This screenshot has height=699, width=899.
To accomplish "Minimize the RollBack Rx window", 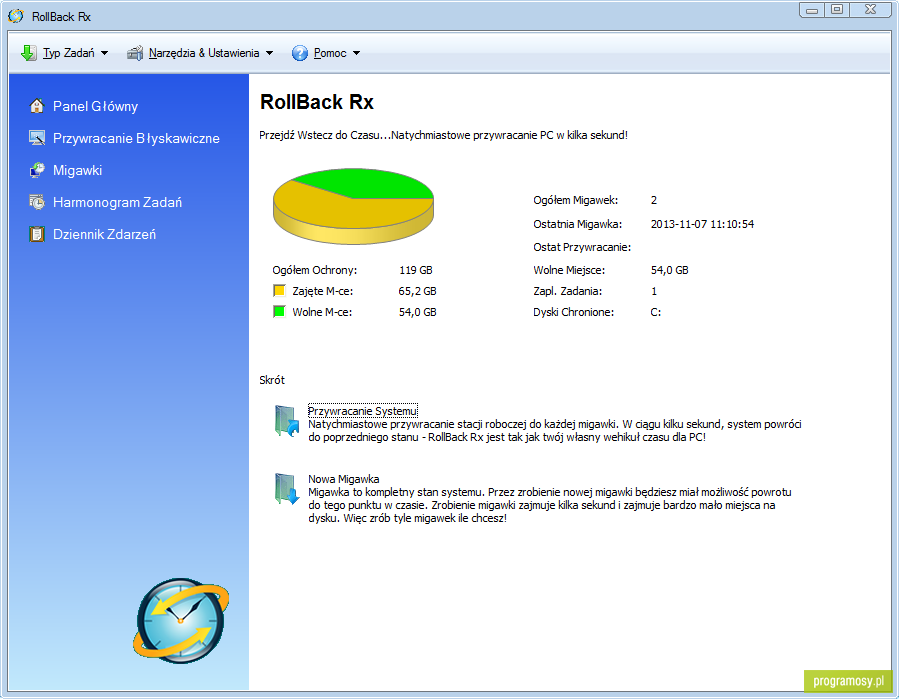I will click(812, 10).
